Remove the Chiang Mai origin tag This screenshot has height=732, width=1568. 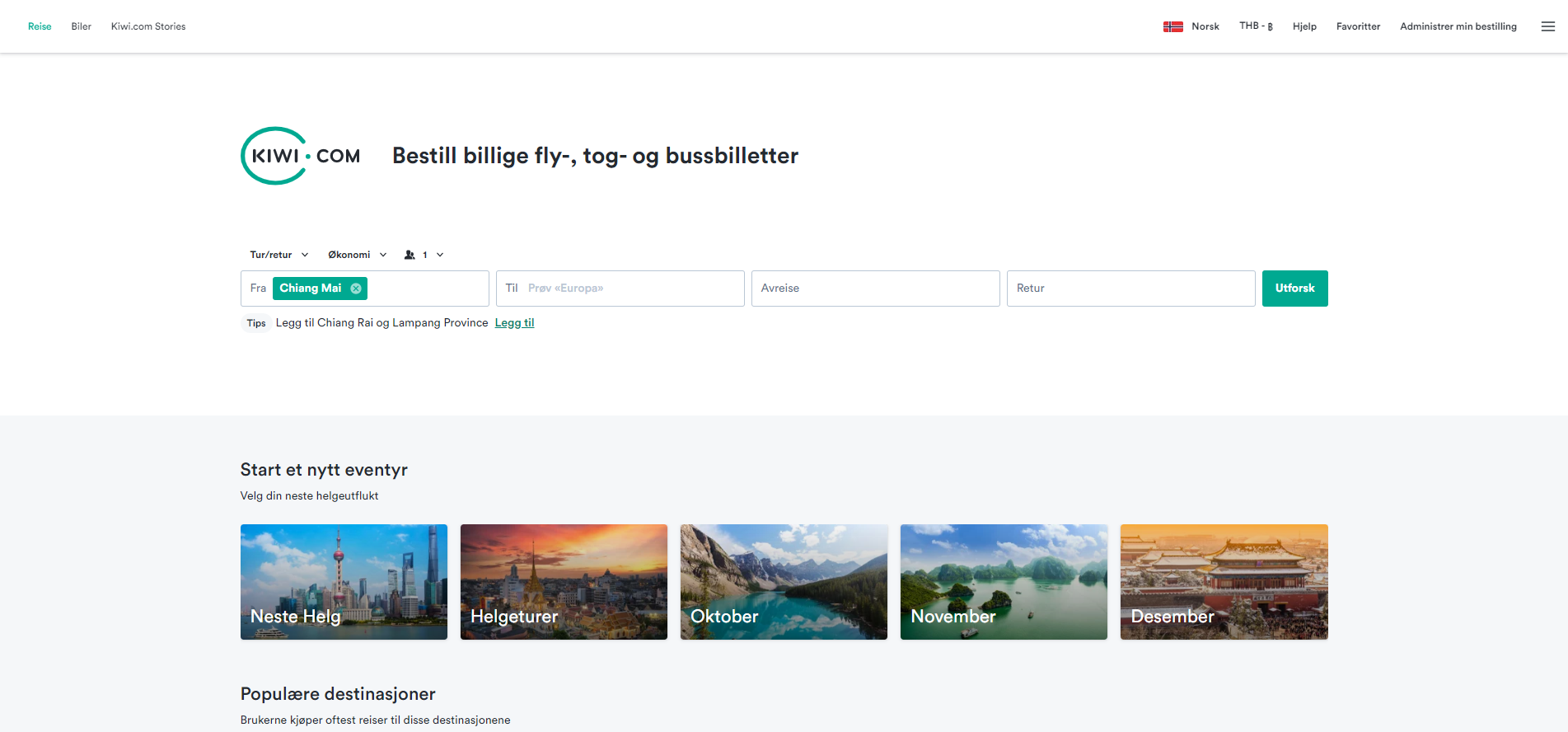click(x=356, y=289)
